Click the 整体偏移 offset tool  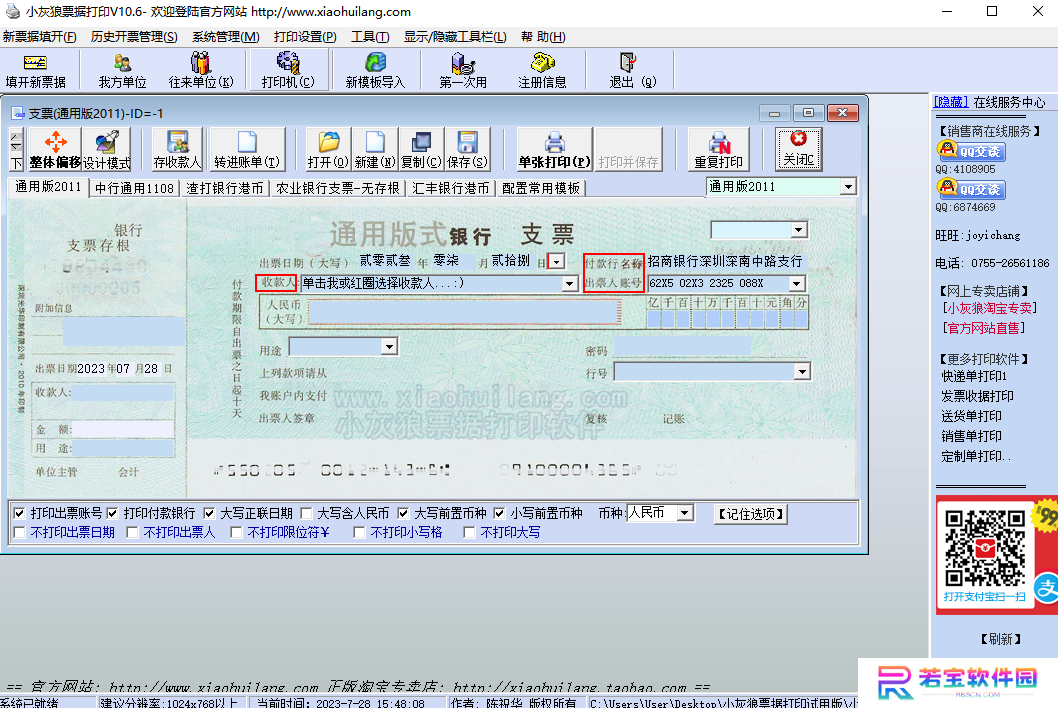pos(55,149)
